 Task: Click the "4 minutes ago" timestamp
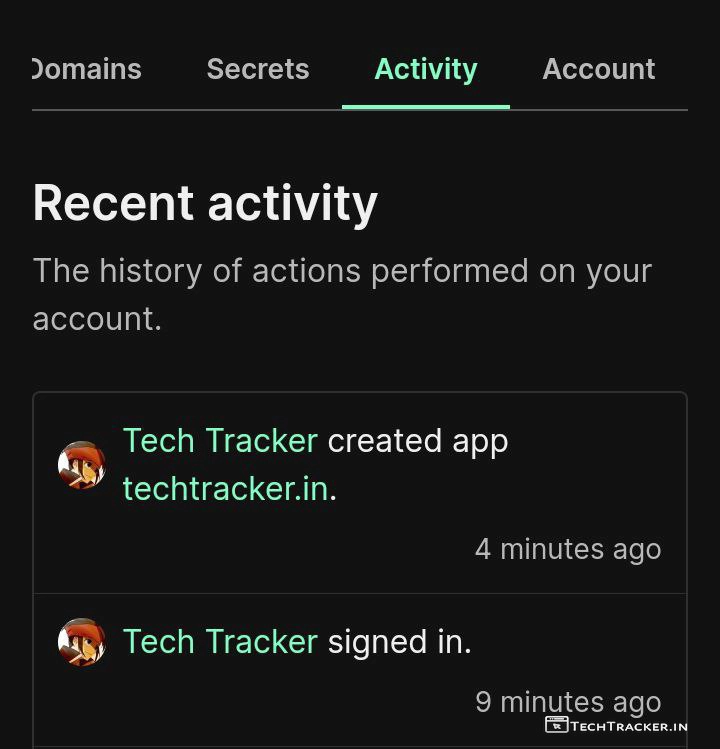tap(567, 549)
